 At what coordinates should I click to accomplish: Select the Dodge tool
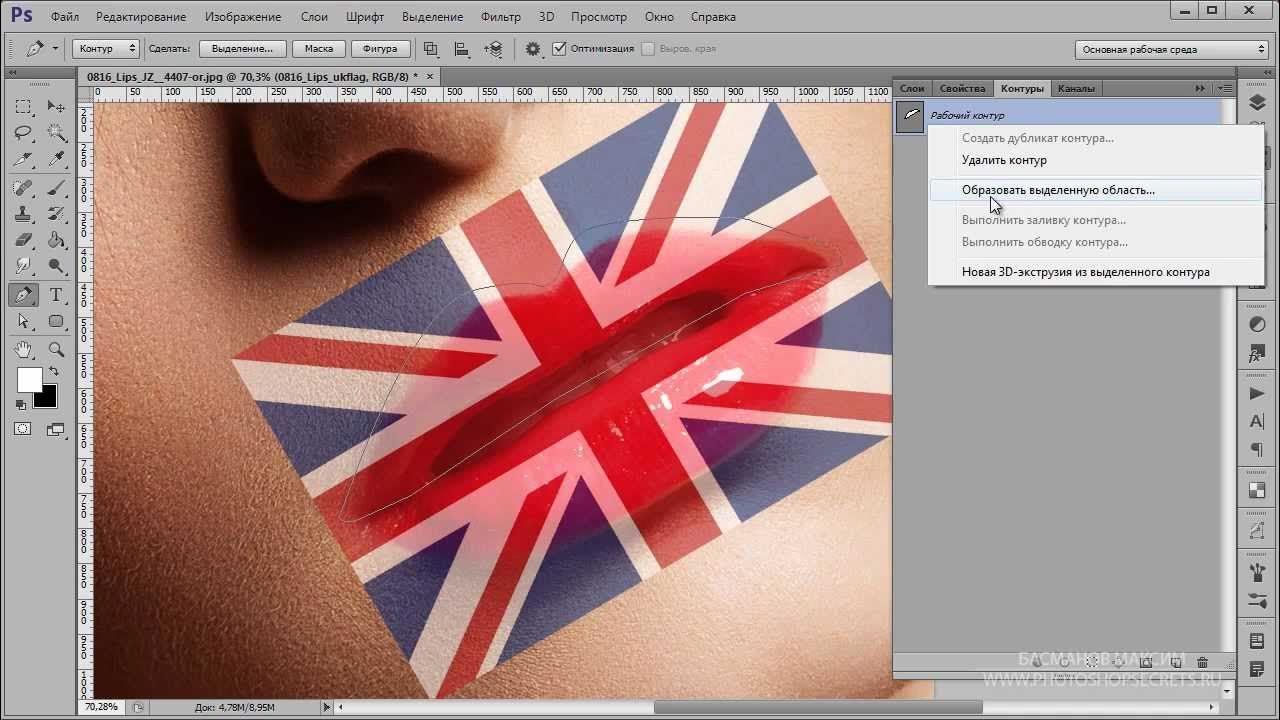[56, 266]
